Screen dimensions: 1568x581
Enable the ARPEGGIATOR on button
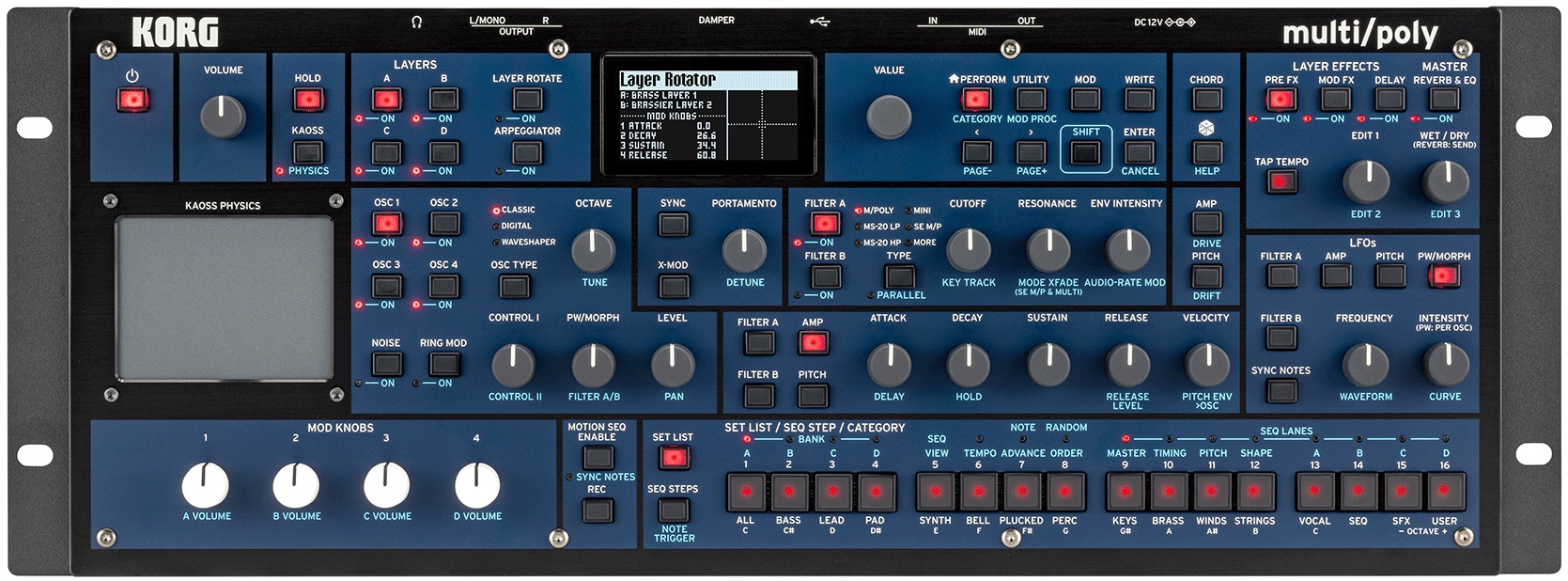pos(527,152)
